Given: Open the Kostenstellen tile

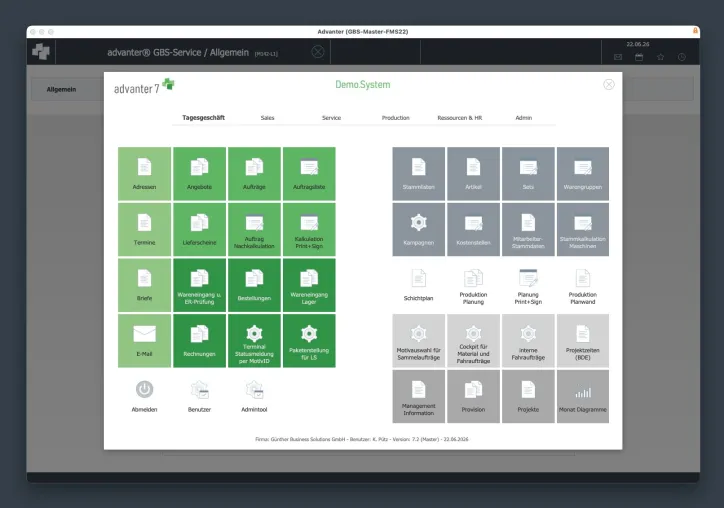Looking at the screenshot, I should (474, 230).
